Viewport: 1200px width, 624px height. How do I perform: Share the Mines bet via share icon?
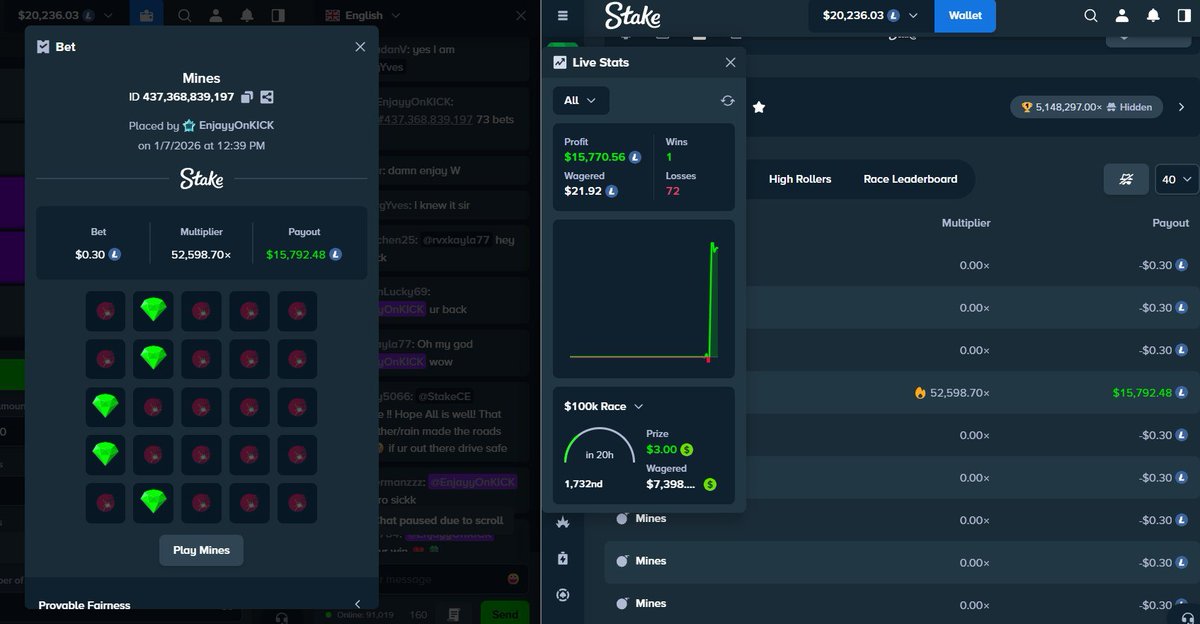267,97
